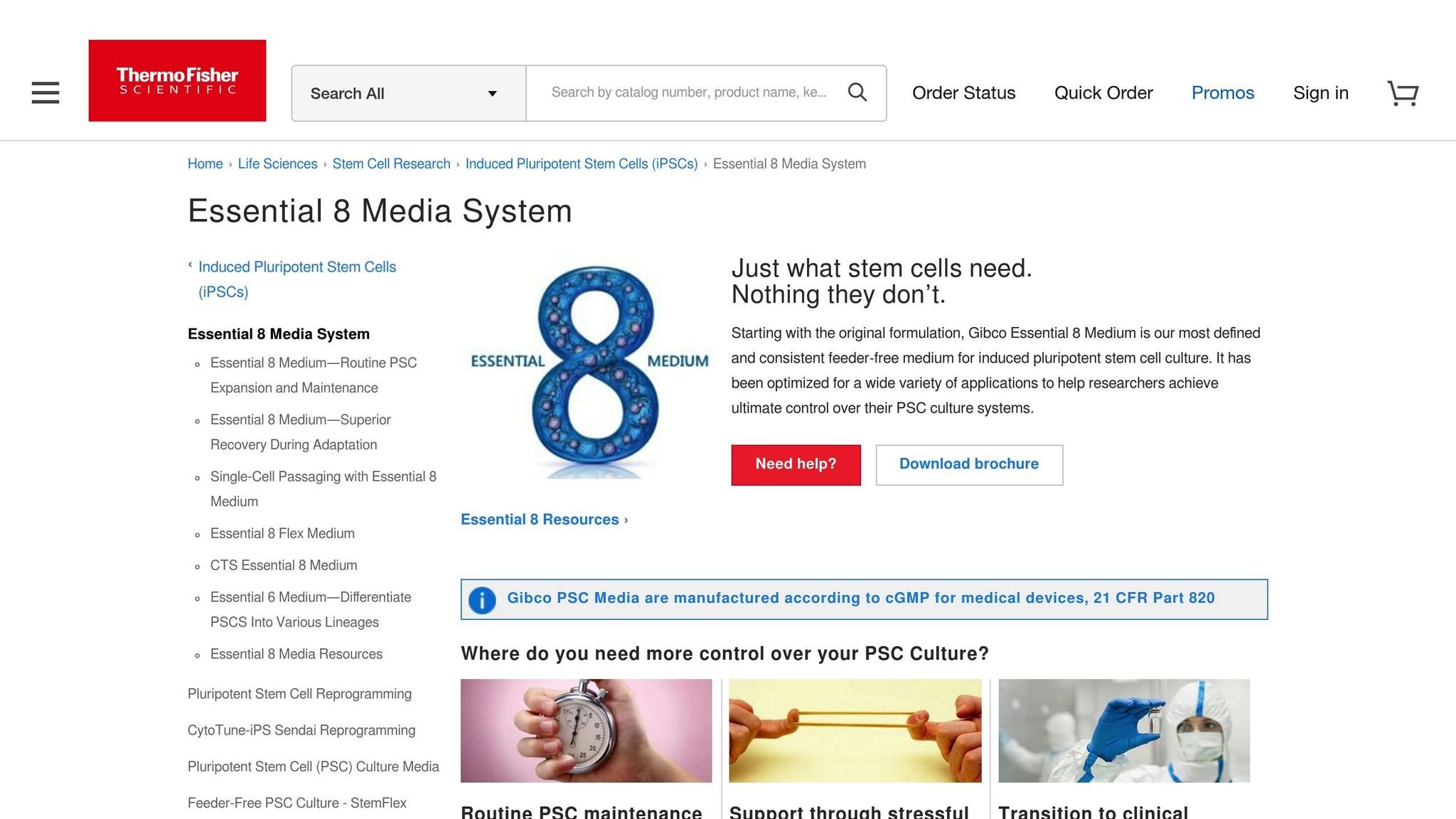Click the magnifying glass search icon
The width and height of the screenshot is (1456, 819).
857,92
